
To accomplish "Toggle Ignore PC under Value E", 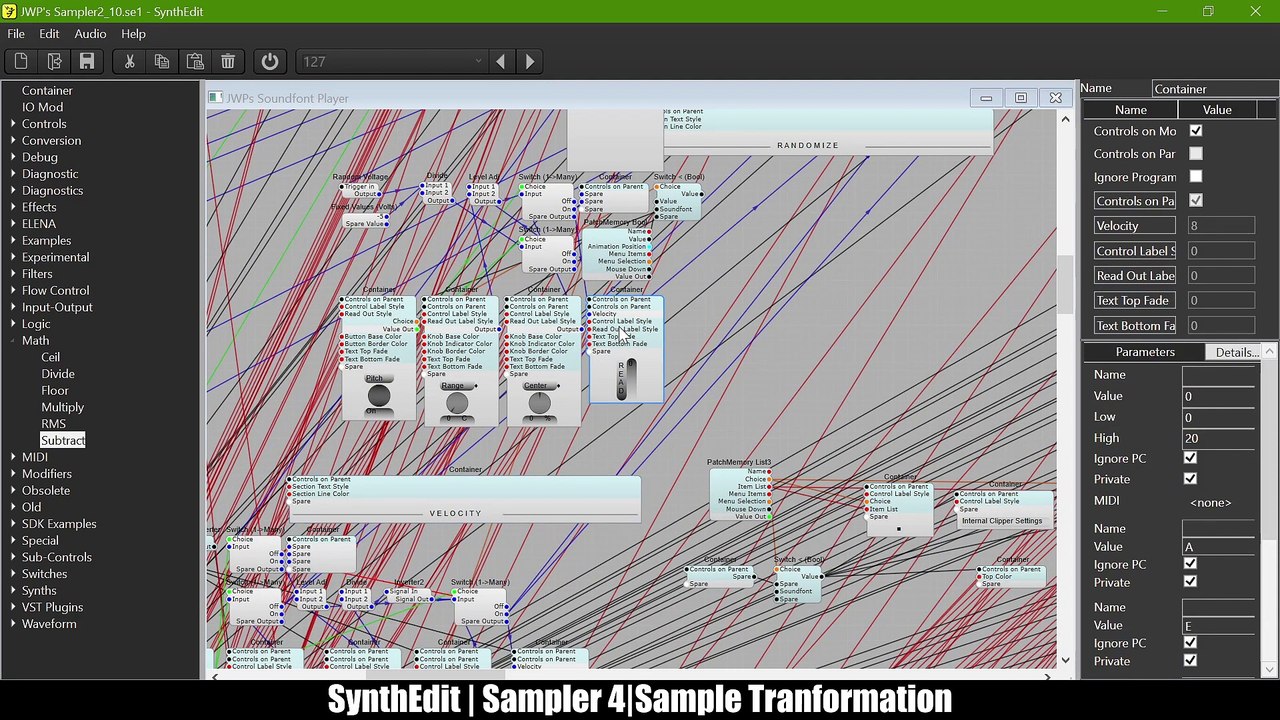I will point(1190,643).
